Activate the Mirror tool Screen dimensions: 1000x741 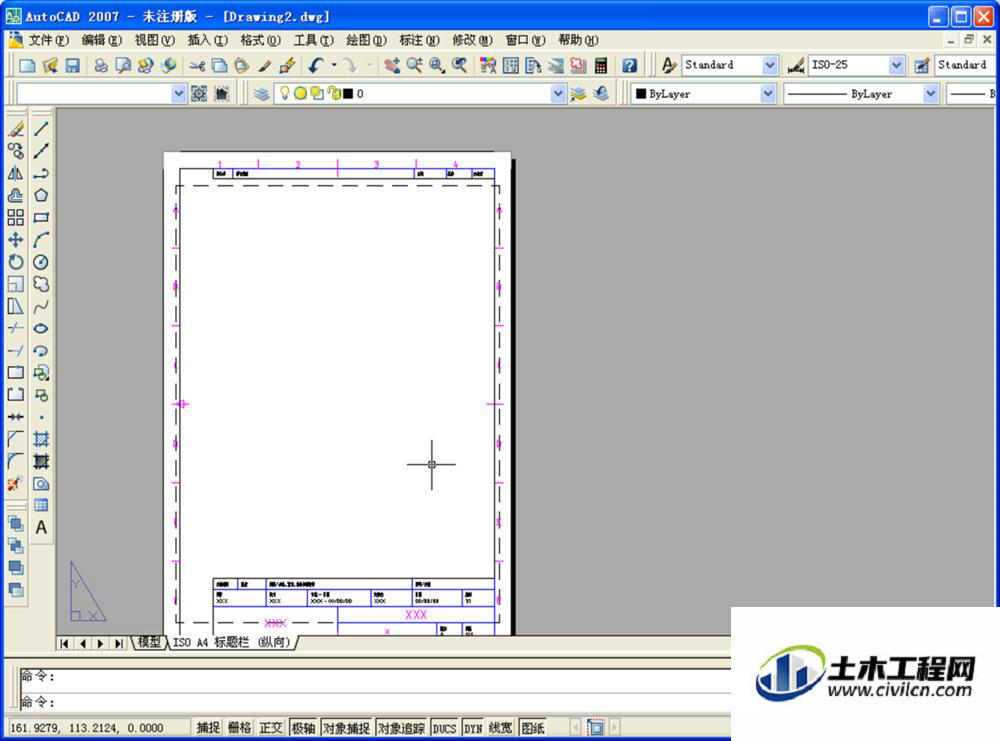point(16,173)
